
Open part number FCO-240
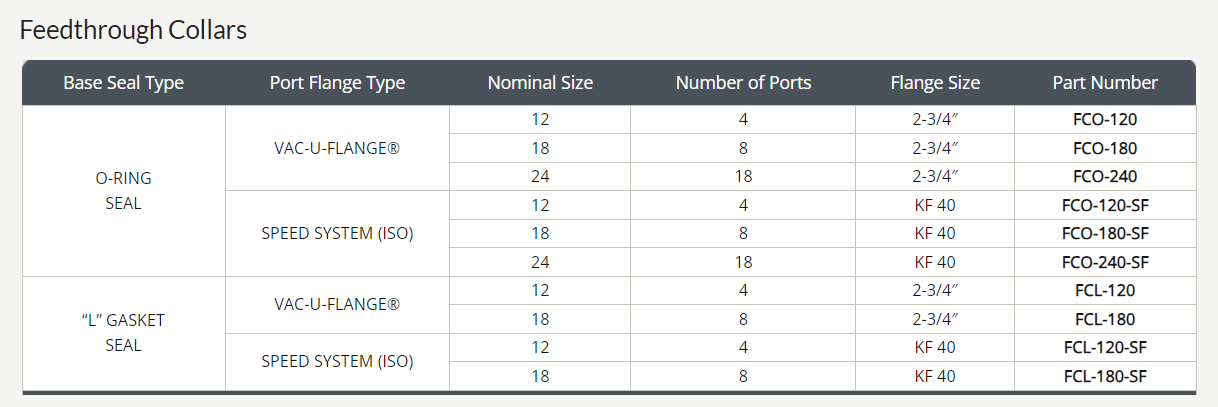[1105, 177]
